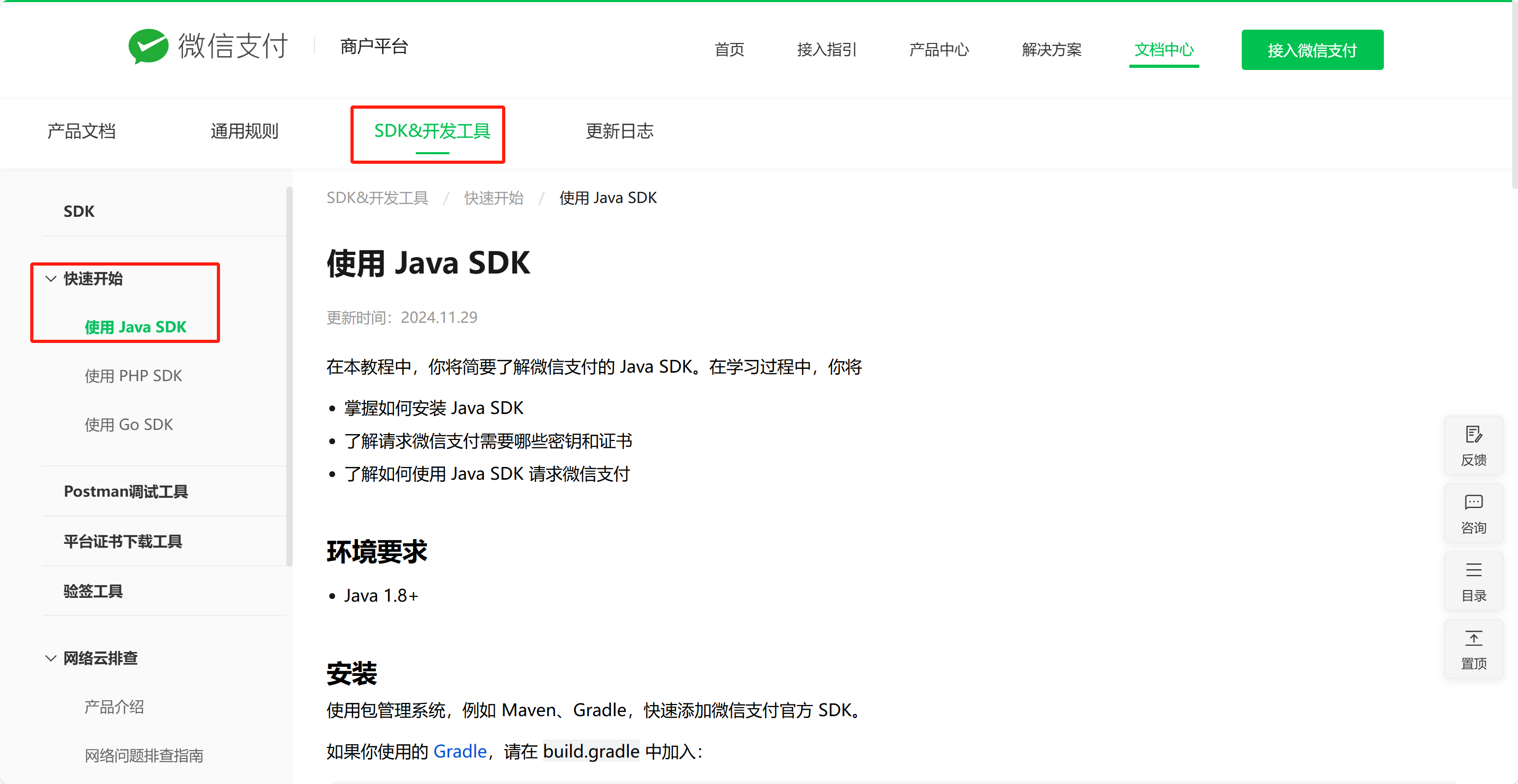Open the 产品中心 navigation item
Viewport: 1518px width, 784px height.
click(938, 49)
